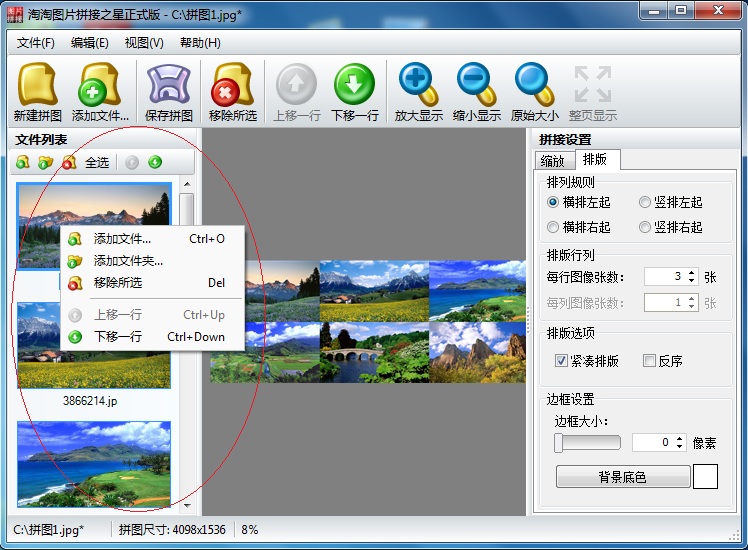
Task: Click the small green down arrow in file list toolbar
Action: (155, 162)
